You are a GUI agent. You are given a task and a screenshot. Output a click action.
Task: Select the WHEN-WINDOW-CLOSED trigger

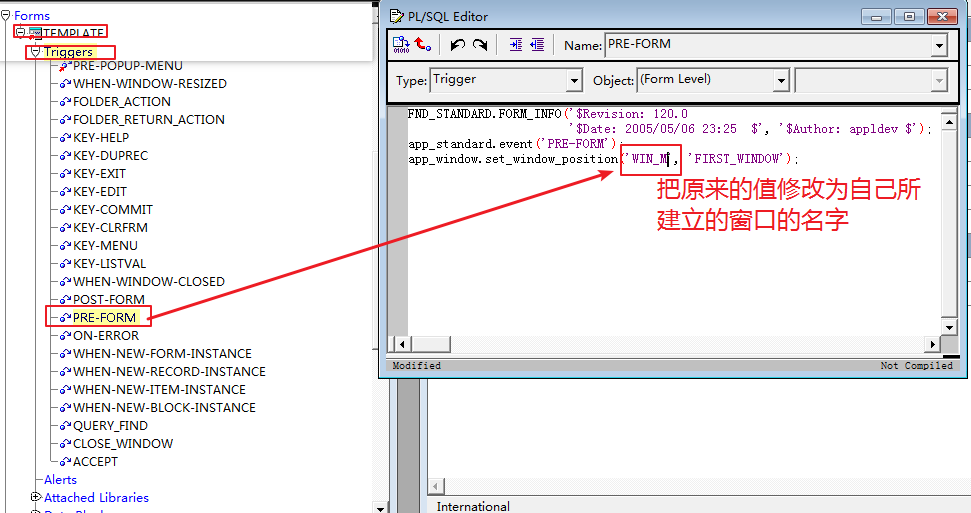tap(149, 281)
